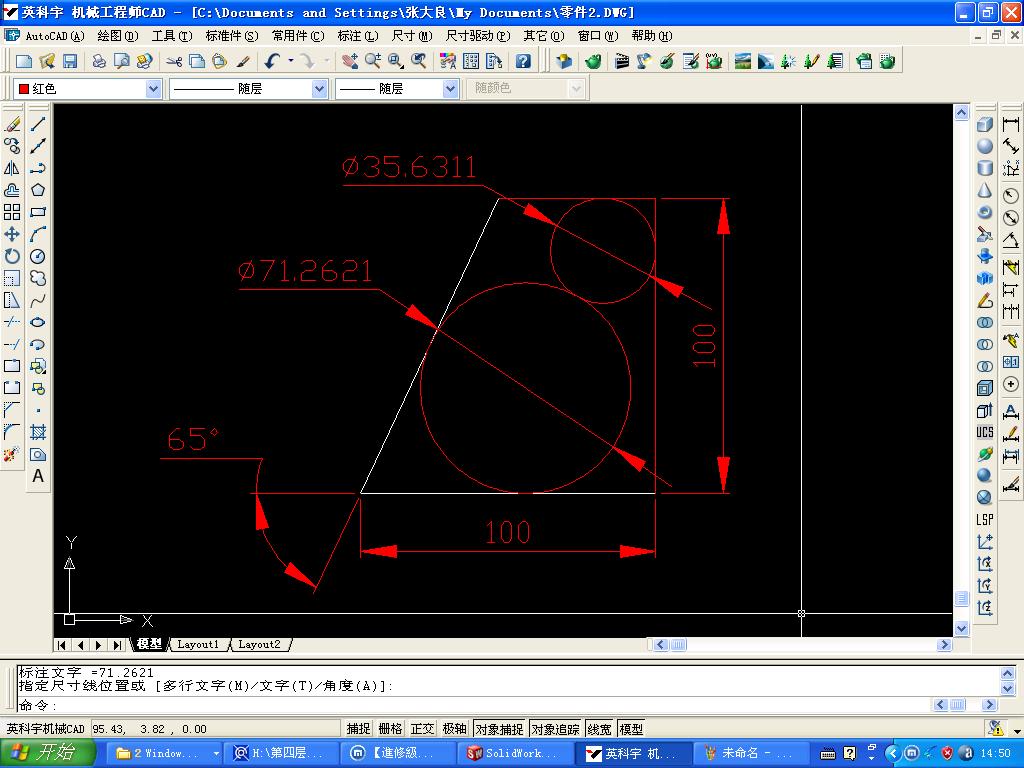
Task: Click the Angular Dimension icon
Action: coord(1011,240)
